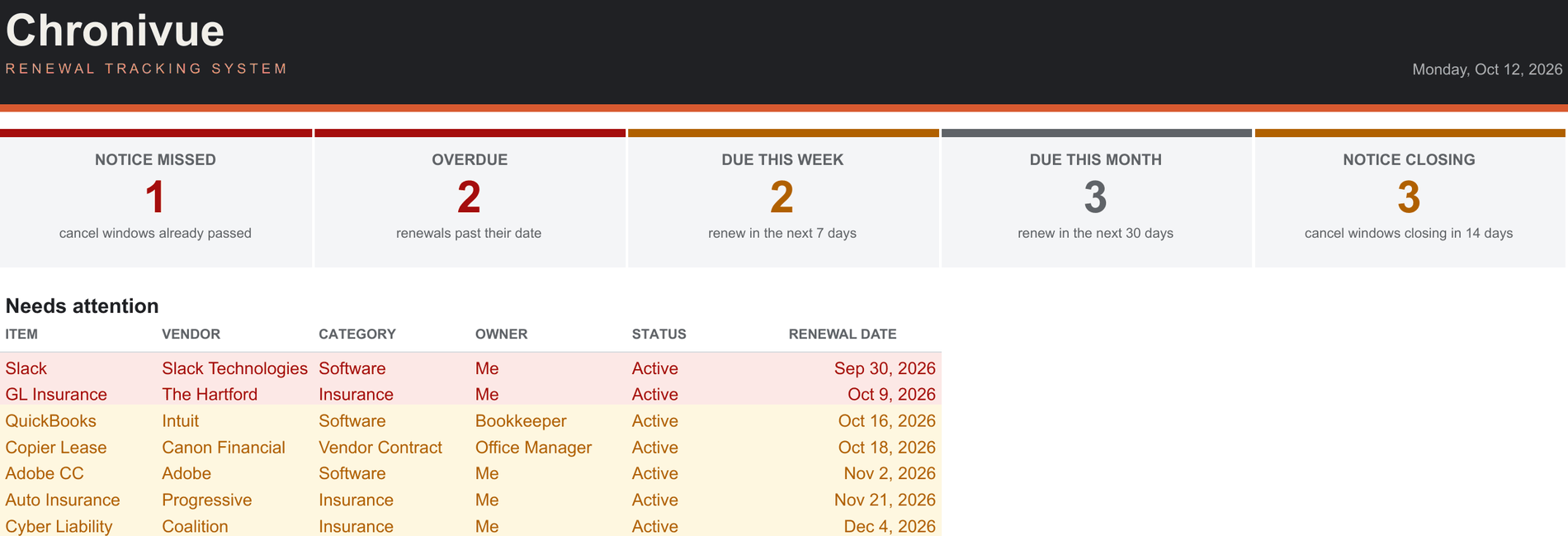Image resolution: width=1568 pixels, height=536 pixels.
Task: Sort by the VENDOR column header
Action: [191, 334]
